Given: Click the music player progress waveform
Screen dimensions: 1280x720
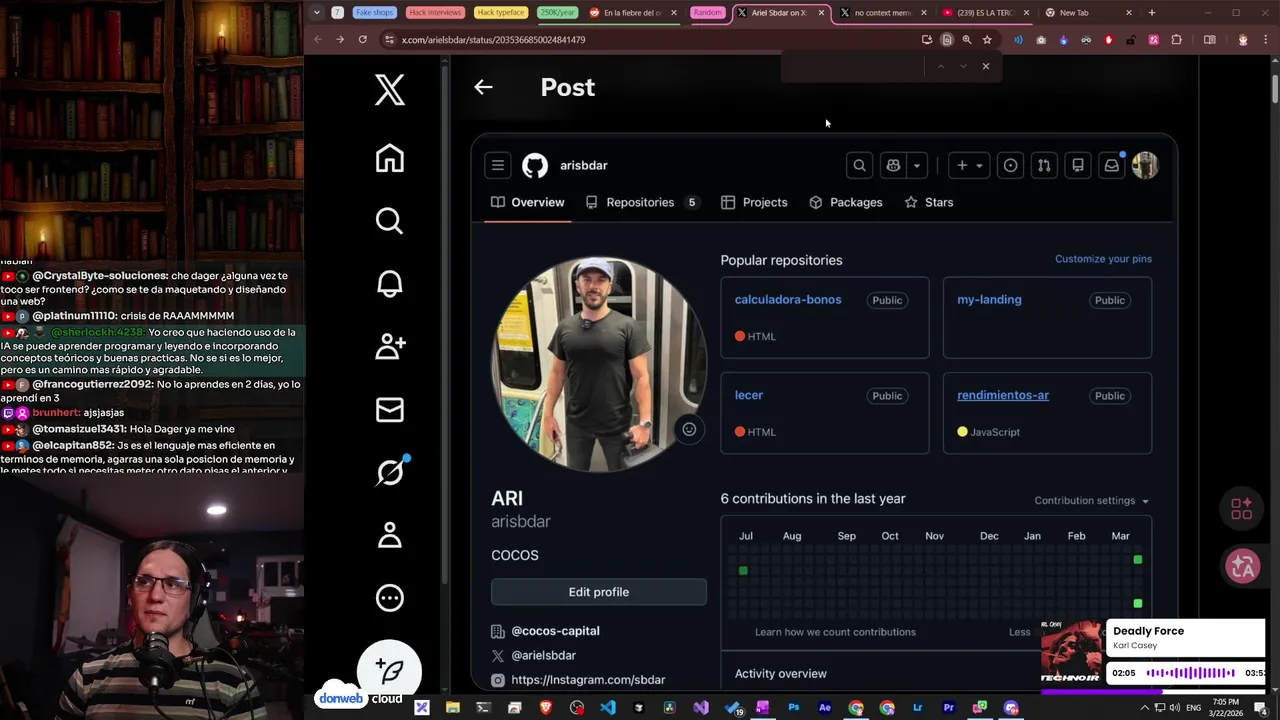Looking at the screenshot, I should click(x=1190, y=673).
